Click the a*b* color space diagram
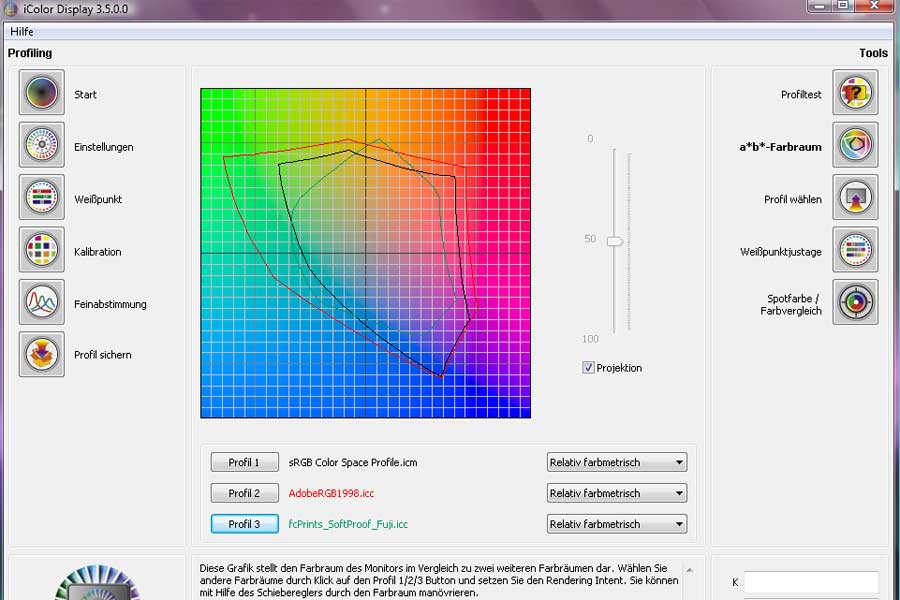Viewport: 900px width, 600px height. [366, 253]
